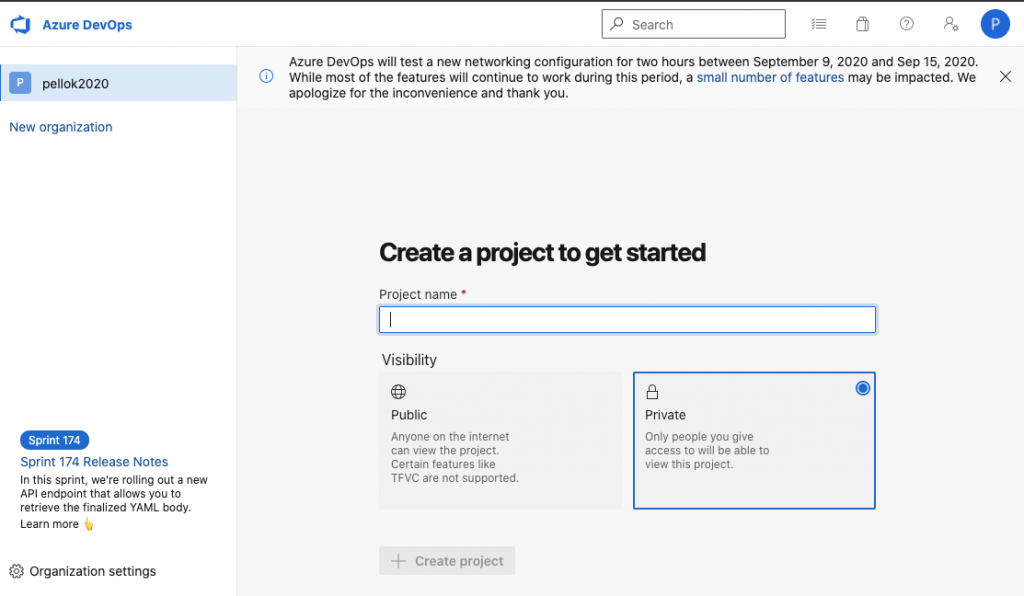The image size is (1024, 596).
Task: Open the User settings icon
Action: click(x=951, y=24)
